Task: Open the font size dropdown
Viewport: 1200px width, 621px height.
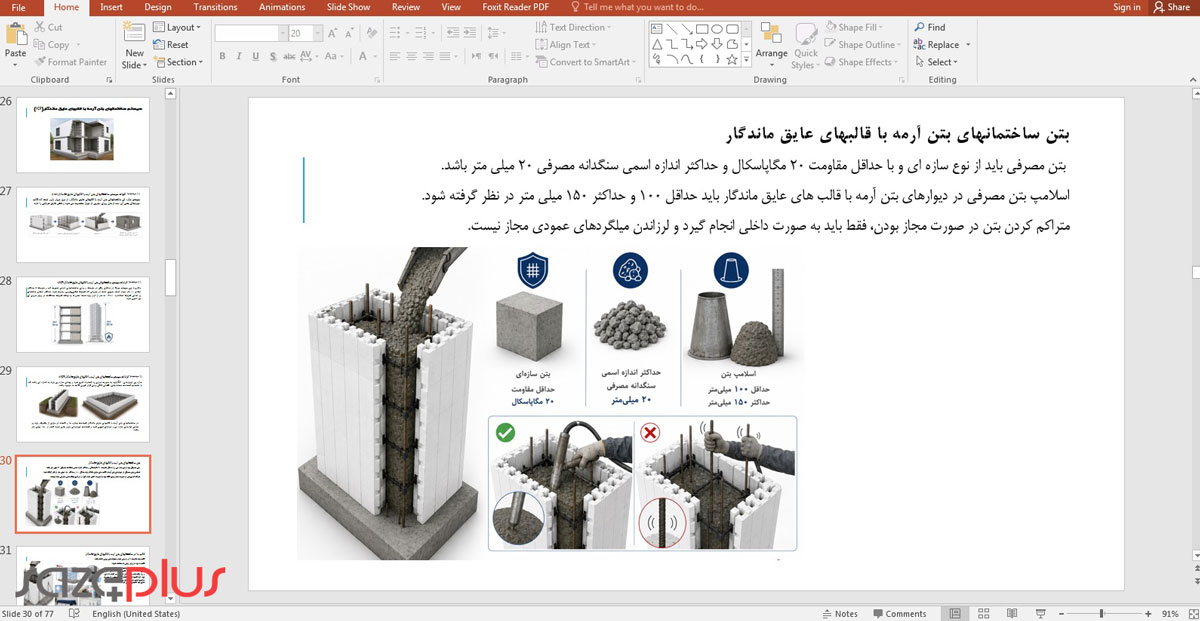Action: tap(318, 33)
